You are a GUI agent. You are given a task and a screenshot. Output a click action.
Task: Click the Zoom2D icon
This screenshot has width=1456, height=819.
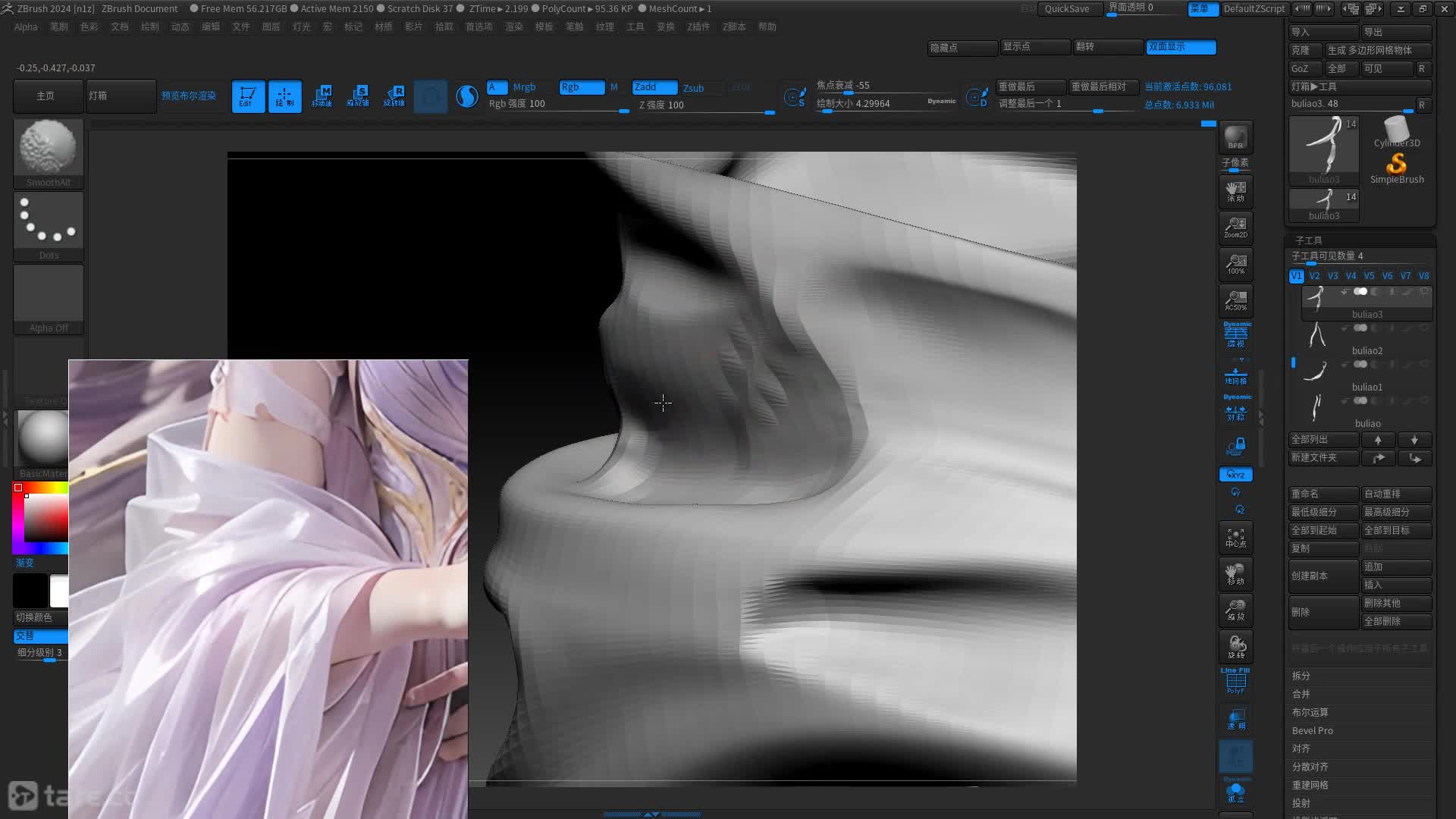1235,227
